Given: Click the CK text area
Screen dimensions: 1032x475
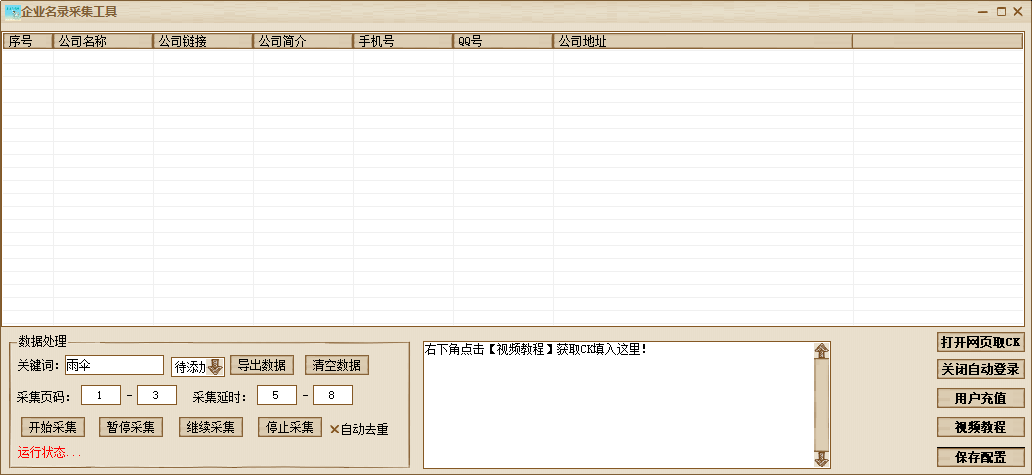Looking at the screenshot, I should coord(618,405).
